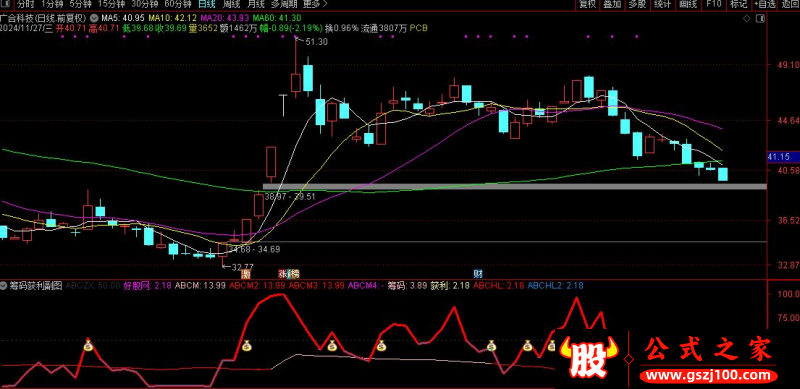Screen dimensions: 800x389
Task: Click the gray 38.97 - 39.51 gap band
Action: (514, 186)
